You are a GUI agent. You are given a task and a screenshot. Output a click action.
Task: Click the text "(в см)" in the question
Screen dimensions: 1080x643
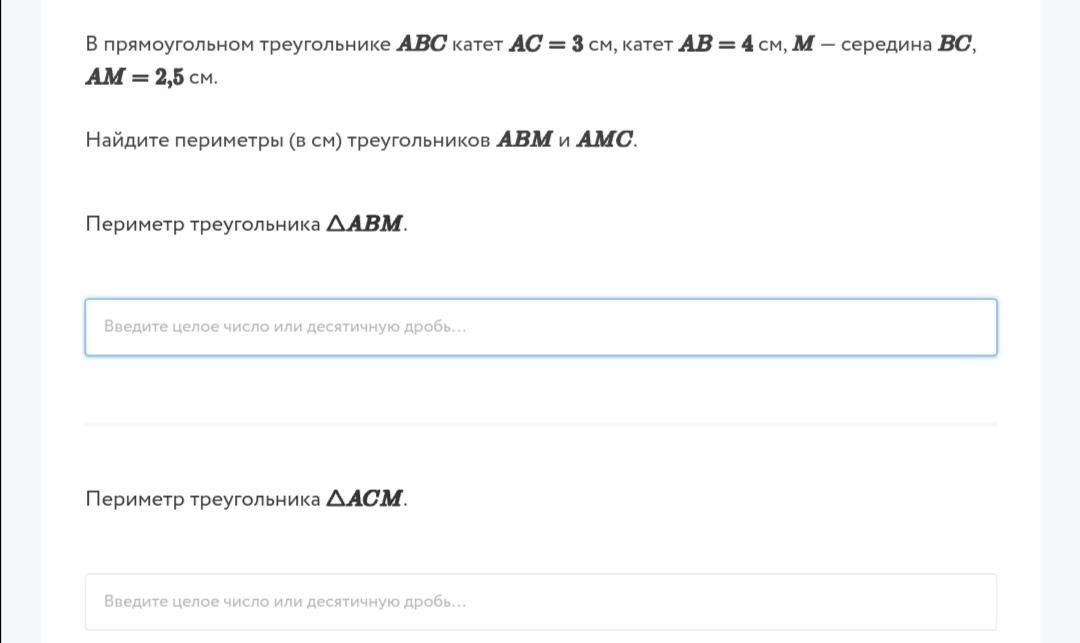point(315,140)
